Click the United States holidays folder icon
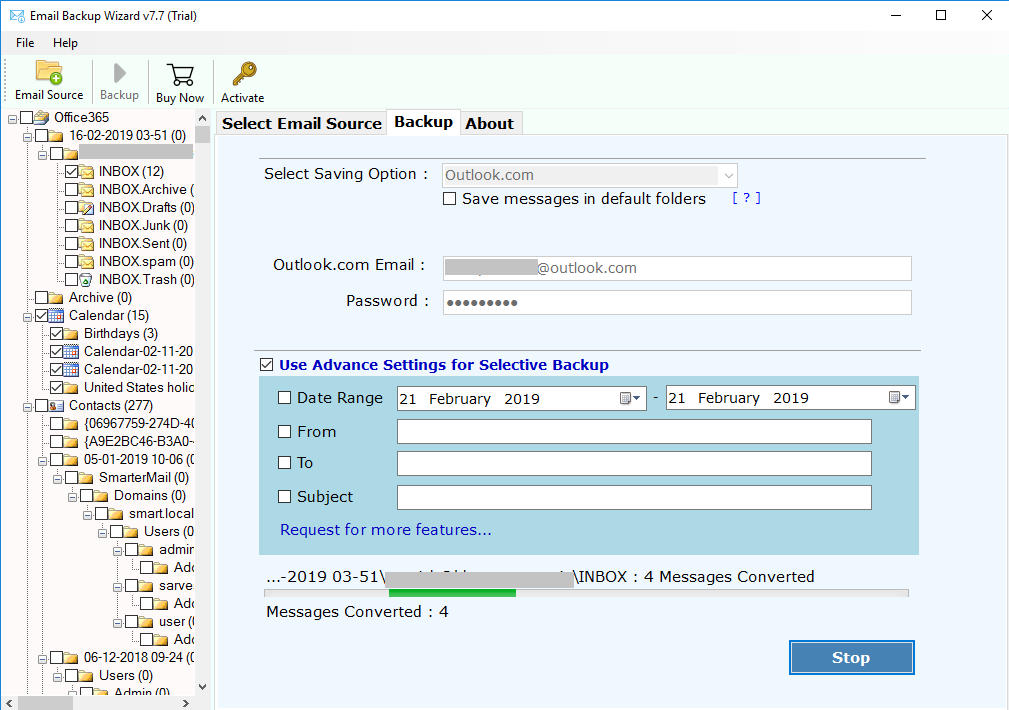This screenshot has height=710, width=1009. tap(71, 388)
